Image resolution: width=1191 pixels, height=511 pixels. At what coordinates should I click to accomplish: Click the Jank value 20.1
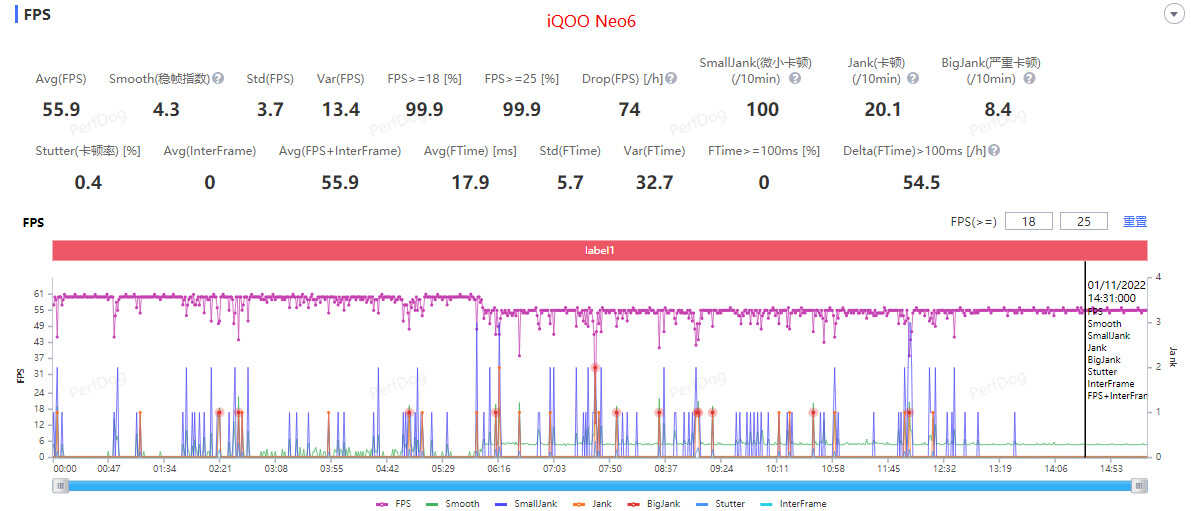[x=883, y=109]
